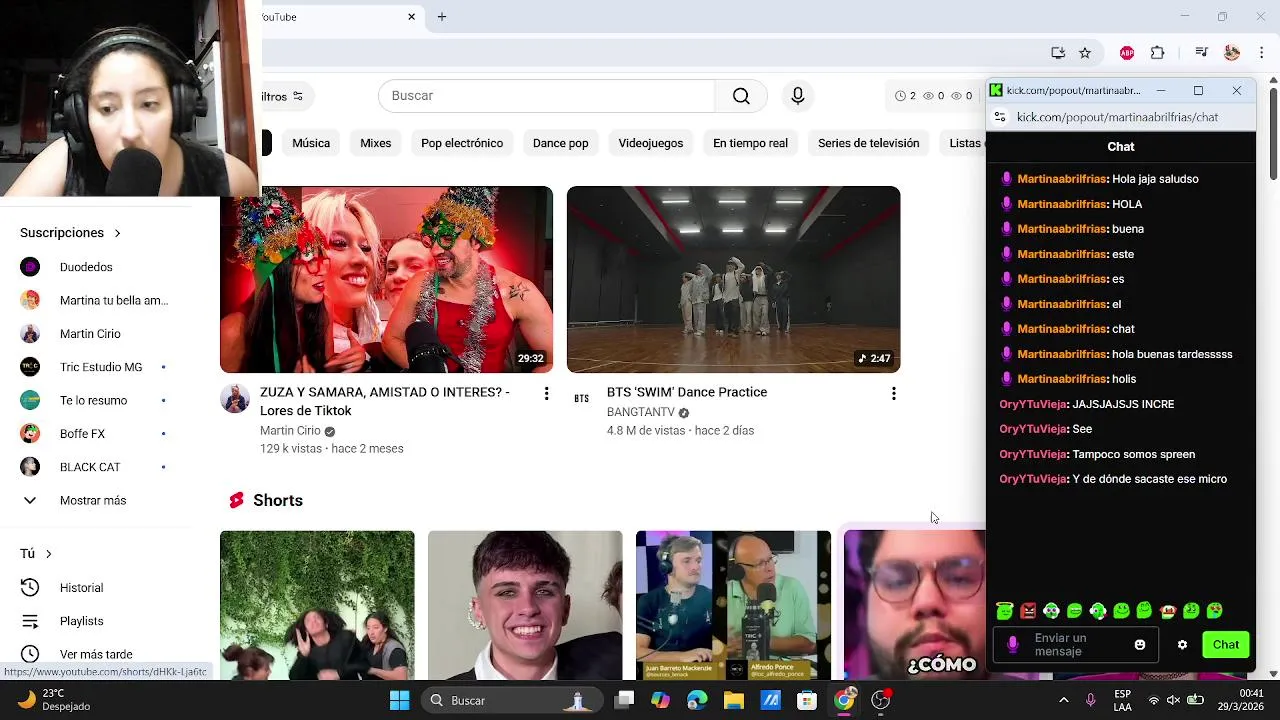The image size is (1280, 720).
Task: Open the AdBlock Plus extension icon
Action: [1127, 52]
